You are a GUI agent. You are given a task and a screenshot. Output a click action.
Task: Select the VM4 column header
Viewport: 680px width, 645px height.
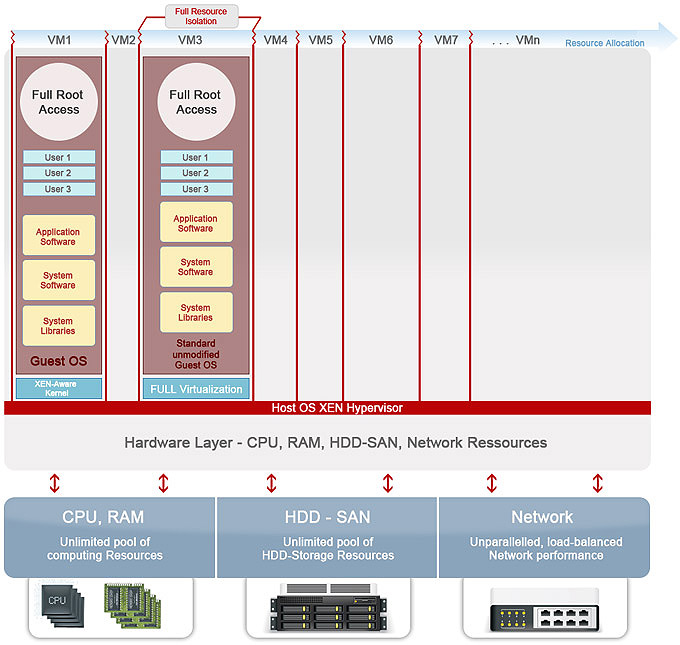(275, 40)
